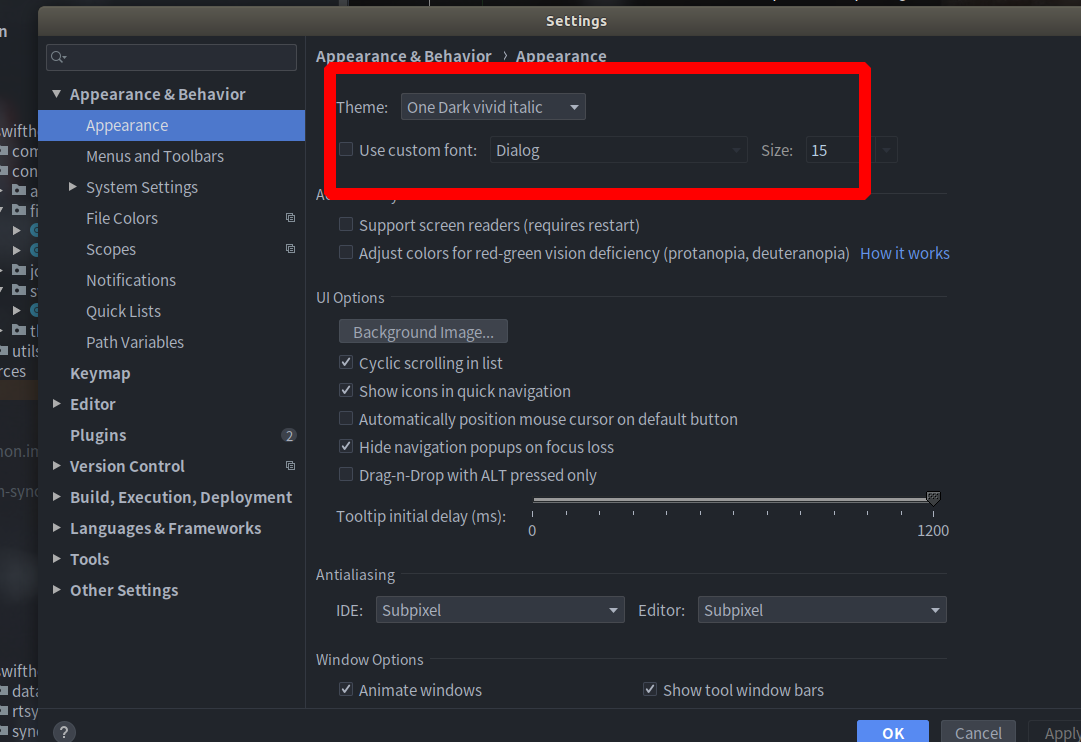Click per-project settings icon beside Version Control
This screenshot has width=1081, height=742.
pyautogui.click(x=290, y=465)
